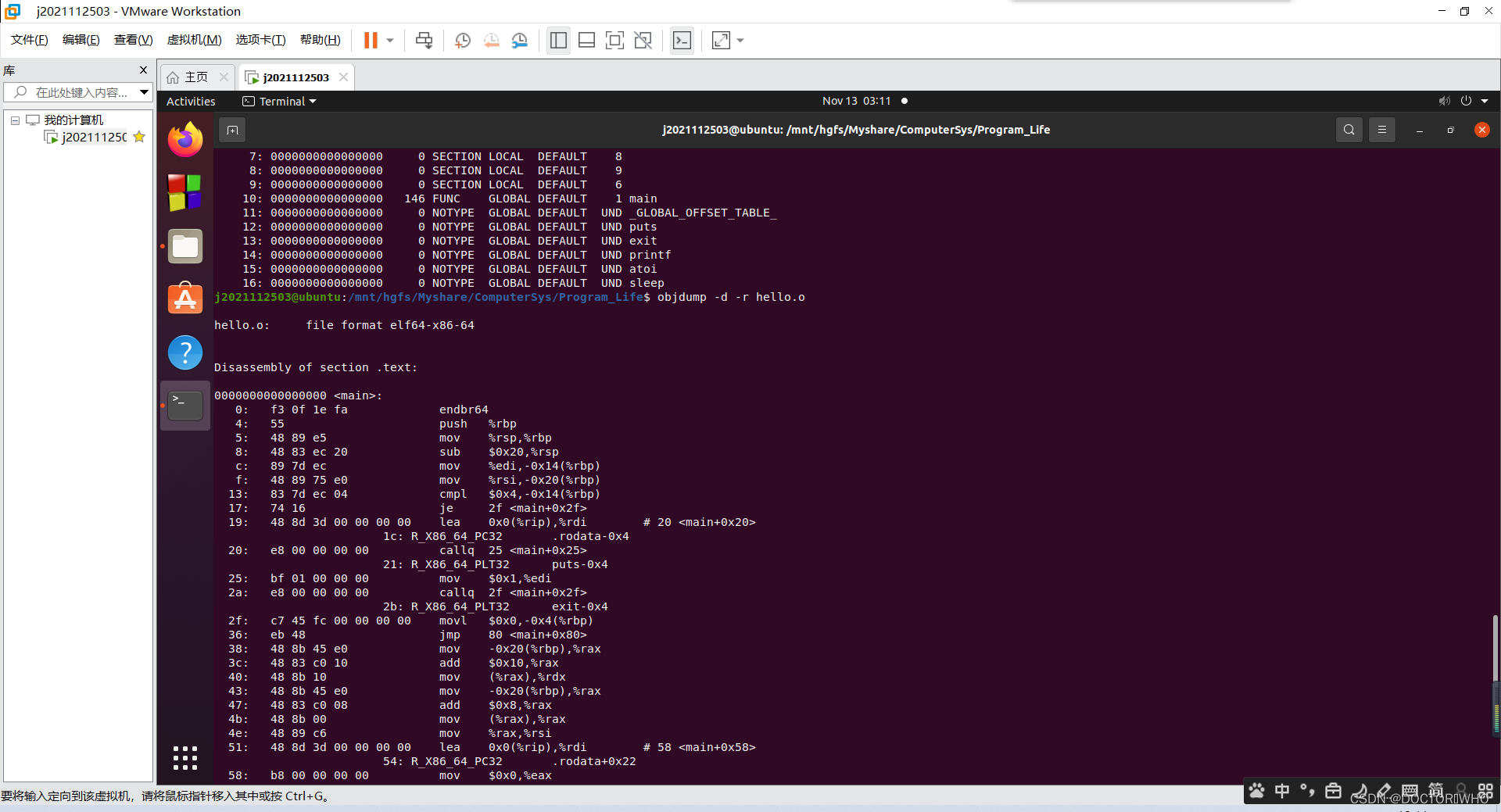Close the 库 library panel
The width and height of the screenshot is (1501, 812).
point(143,70)
